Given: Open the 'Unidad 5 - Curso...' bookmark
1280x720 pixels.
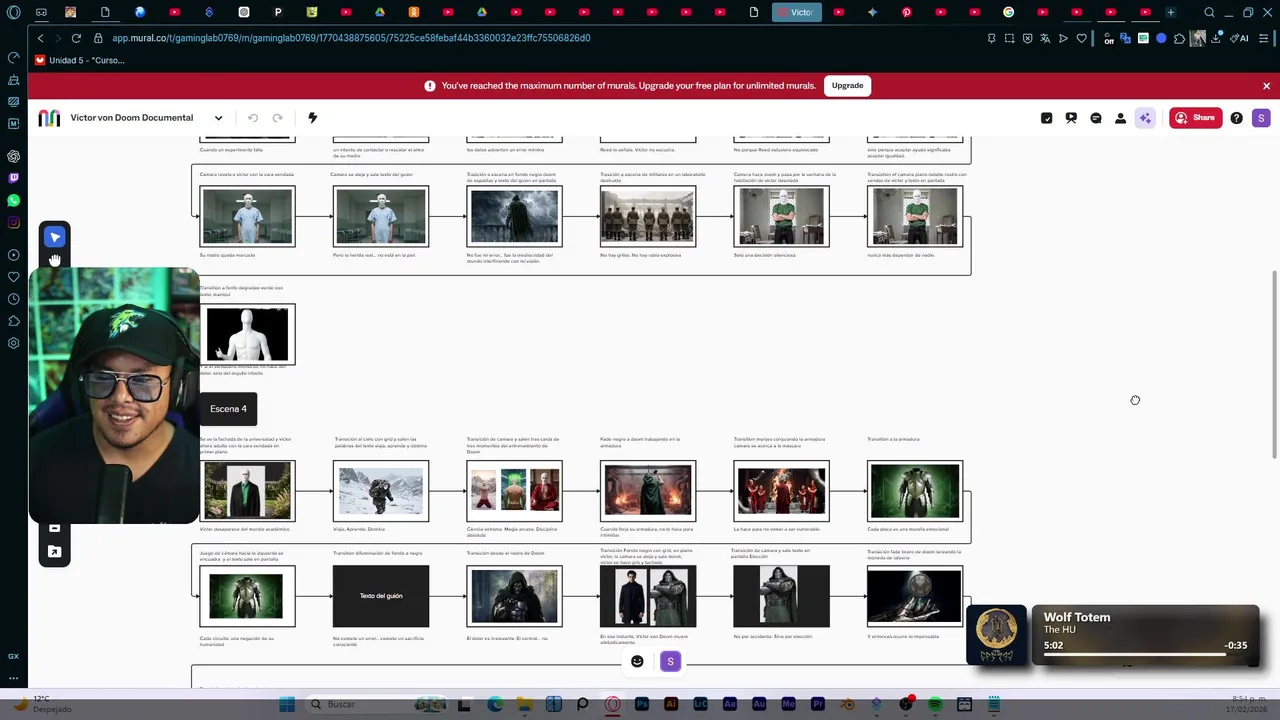Looking at the screenshot, I should tap(79, 60).
